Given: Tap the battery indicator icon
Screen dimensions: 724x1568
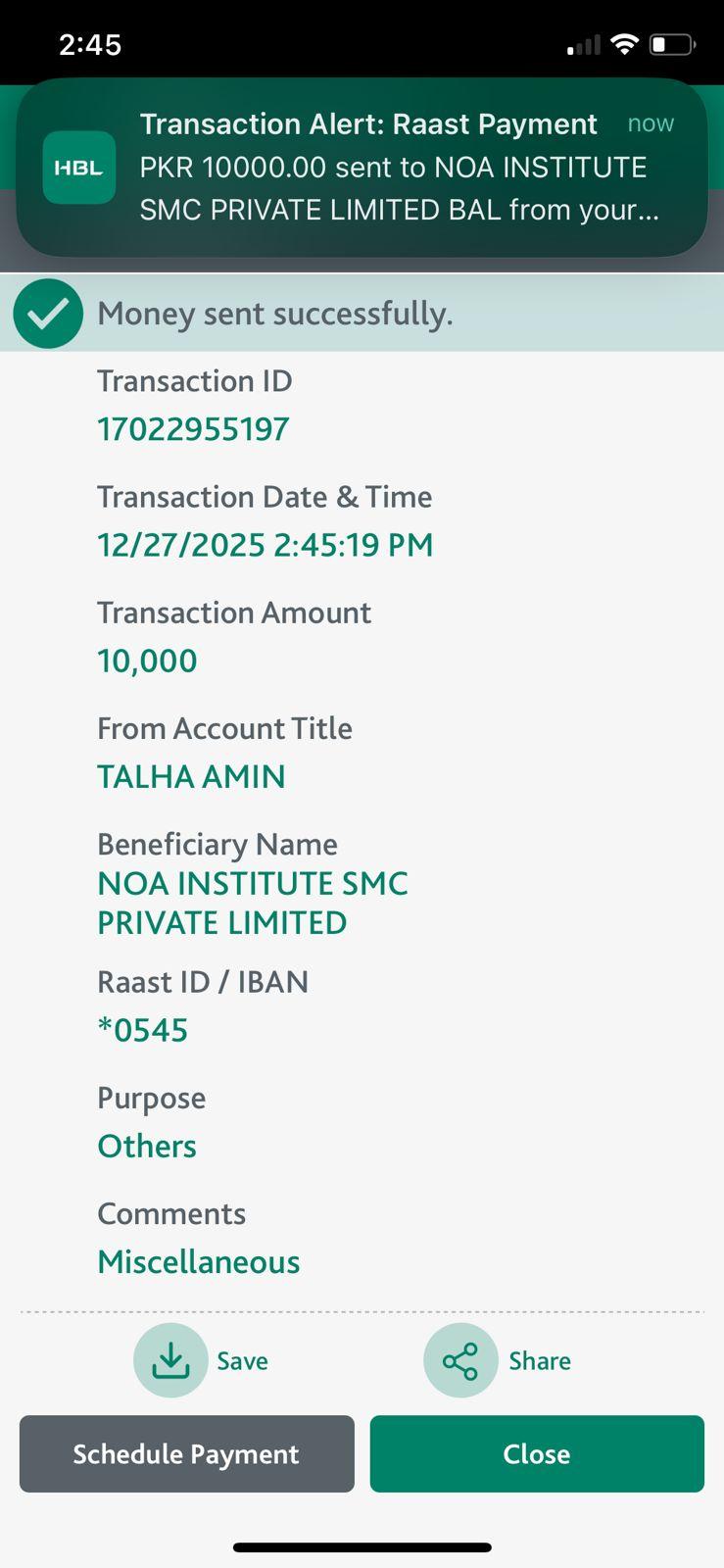Looking at the screenshot, I should [x=672, y=44].
